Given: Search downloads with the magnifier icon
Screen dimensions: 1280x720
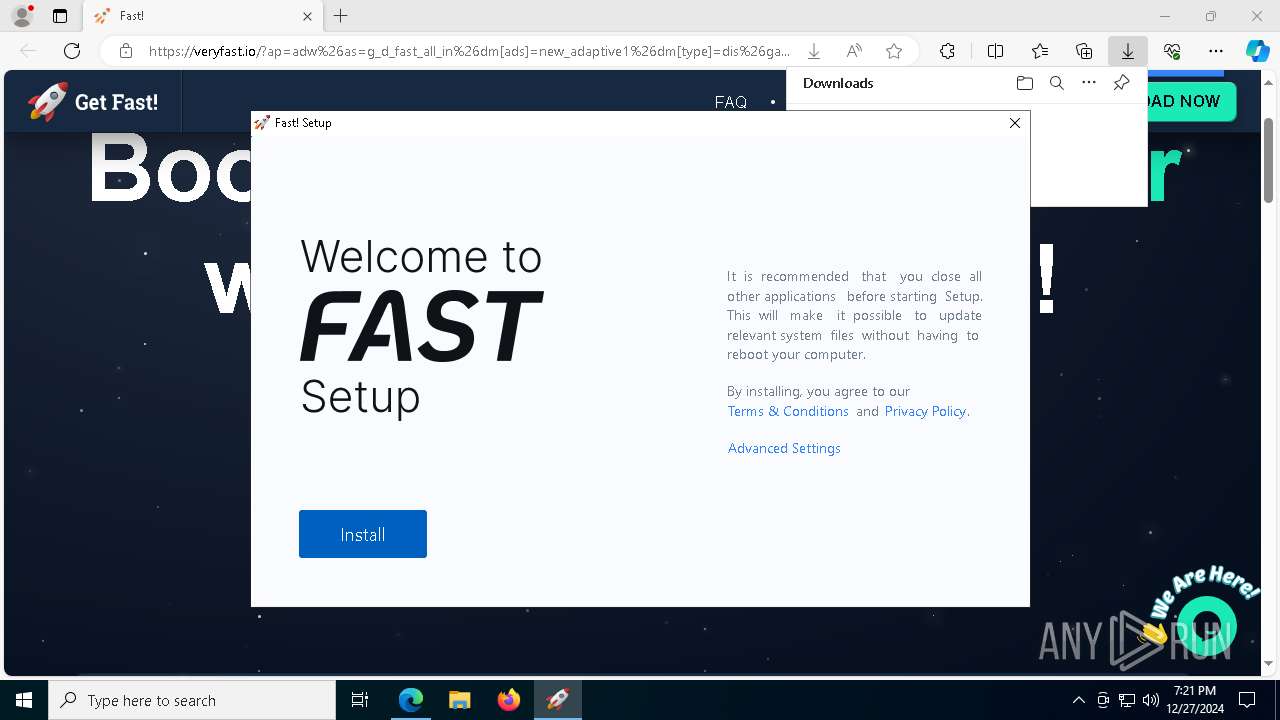Looking at the screenshot, I should coord(1057,83).
